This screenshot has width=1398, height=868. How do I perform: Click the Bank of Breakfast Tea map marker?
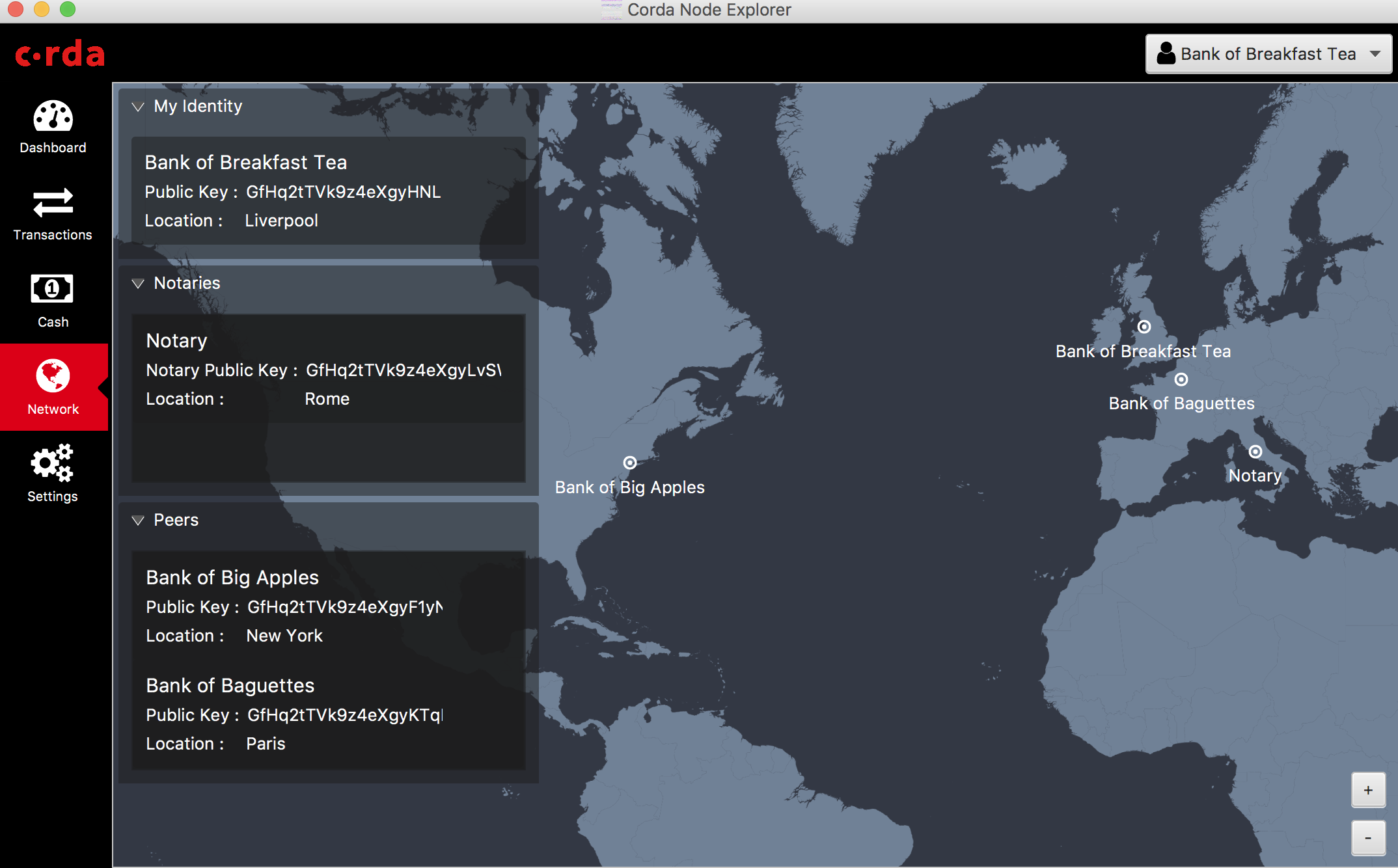tap(1144, 327)
